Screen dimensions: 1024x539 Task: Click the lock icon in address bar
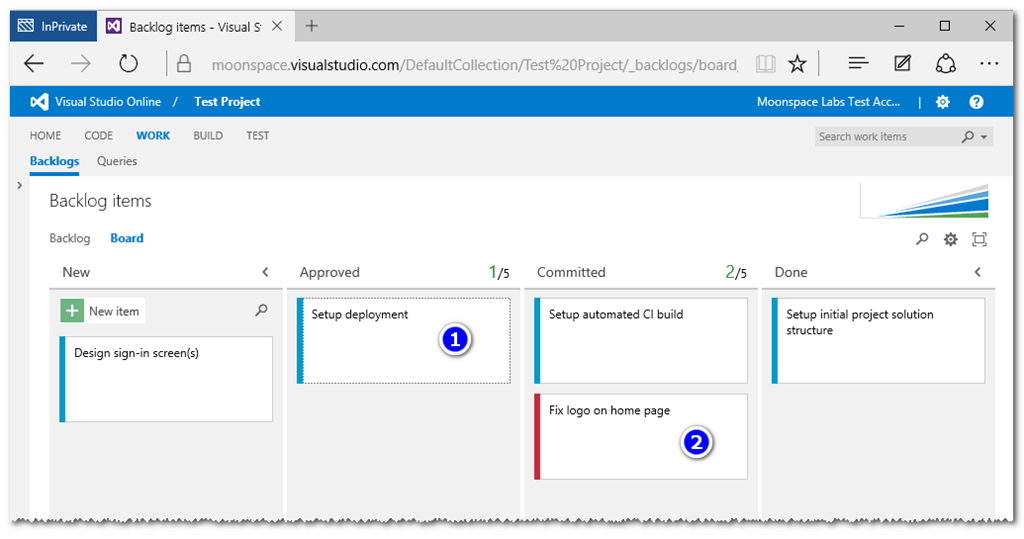[x=184, y=63]
